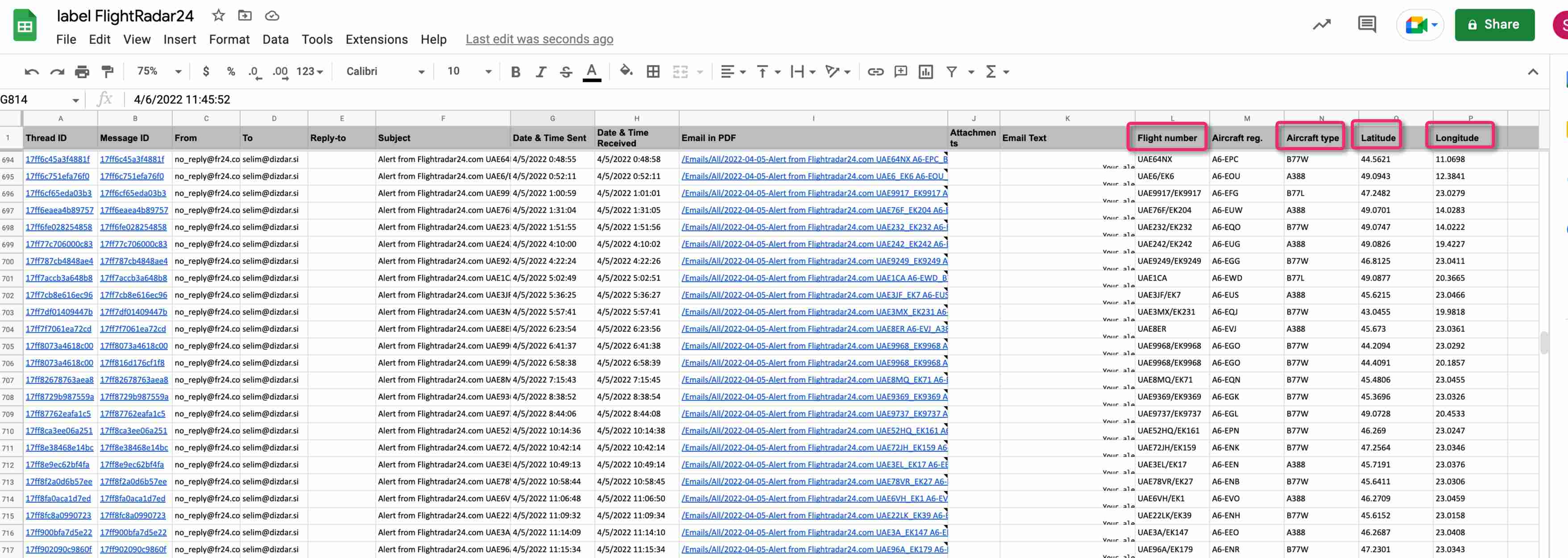Format as percent
The image size is (1568, 558).
pyautogui.click(x=231, y=71)
